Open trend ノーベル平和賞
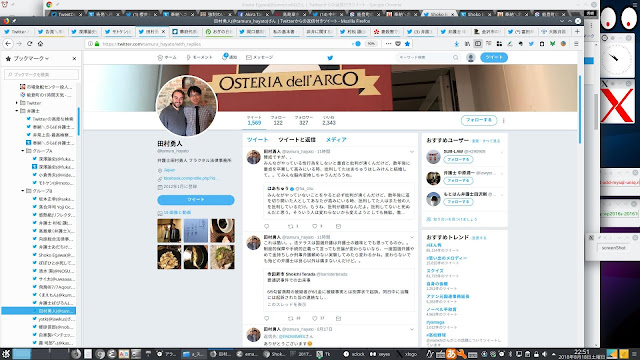 [441, 309]
